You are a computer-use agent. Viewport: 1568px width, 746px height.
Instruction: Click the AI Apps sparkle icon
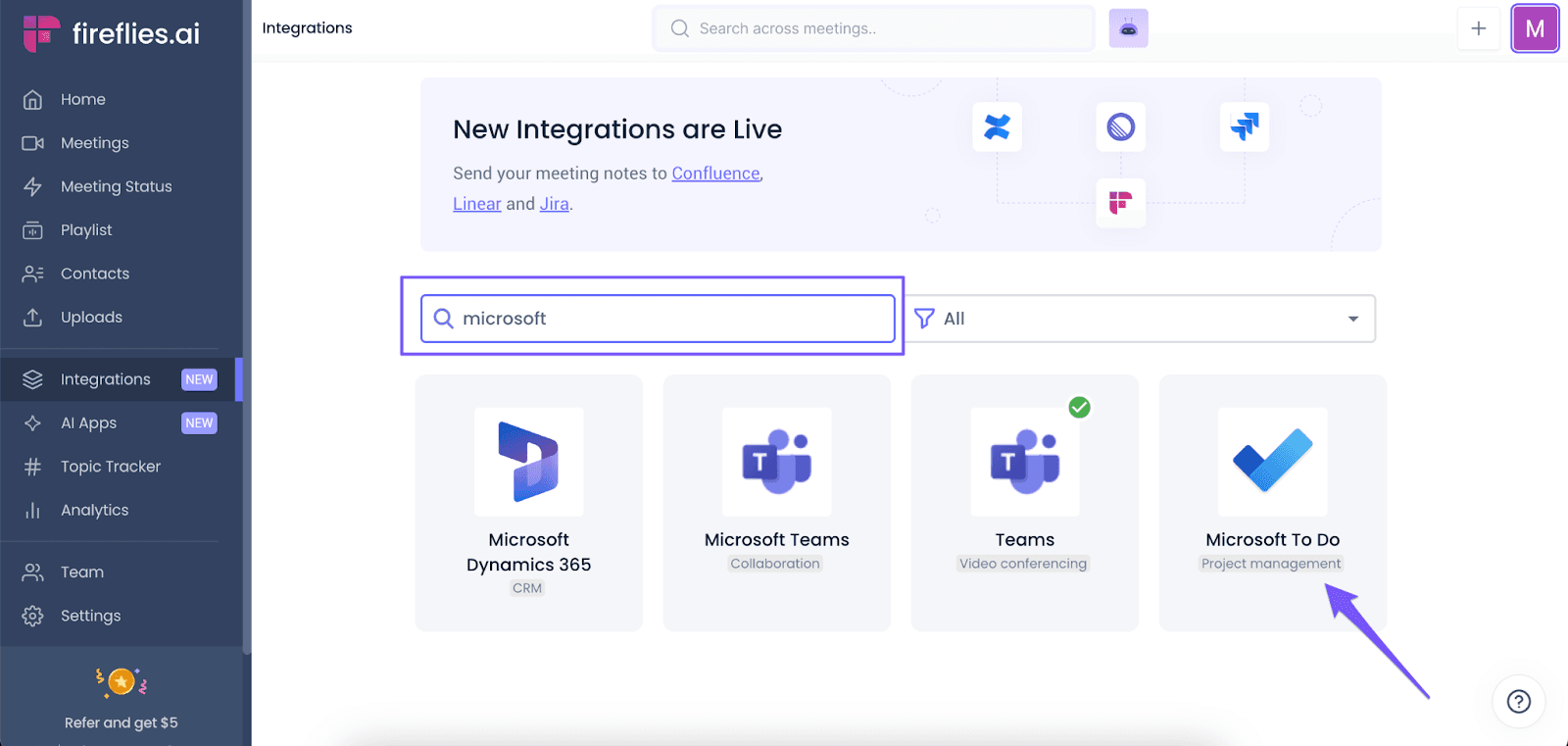click(32, 423)
